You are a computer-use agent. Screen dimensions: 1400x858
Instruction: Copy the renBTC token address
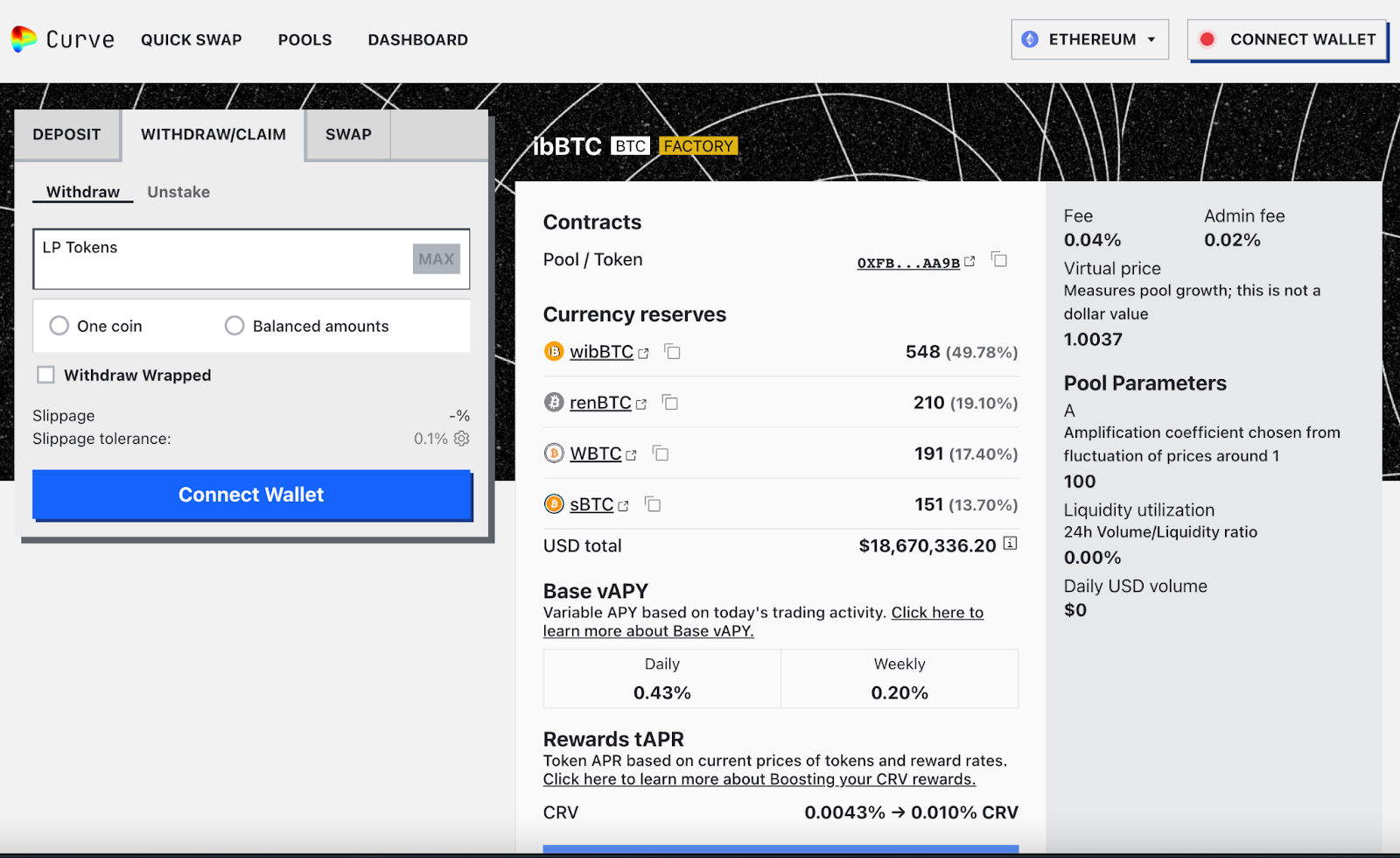[670, 402]
